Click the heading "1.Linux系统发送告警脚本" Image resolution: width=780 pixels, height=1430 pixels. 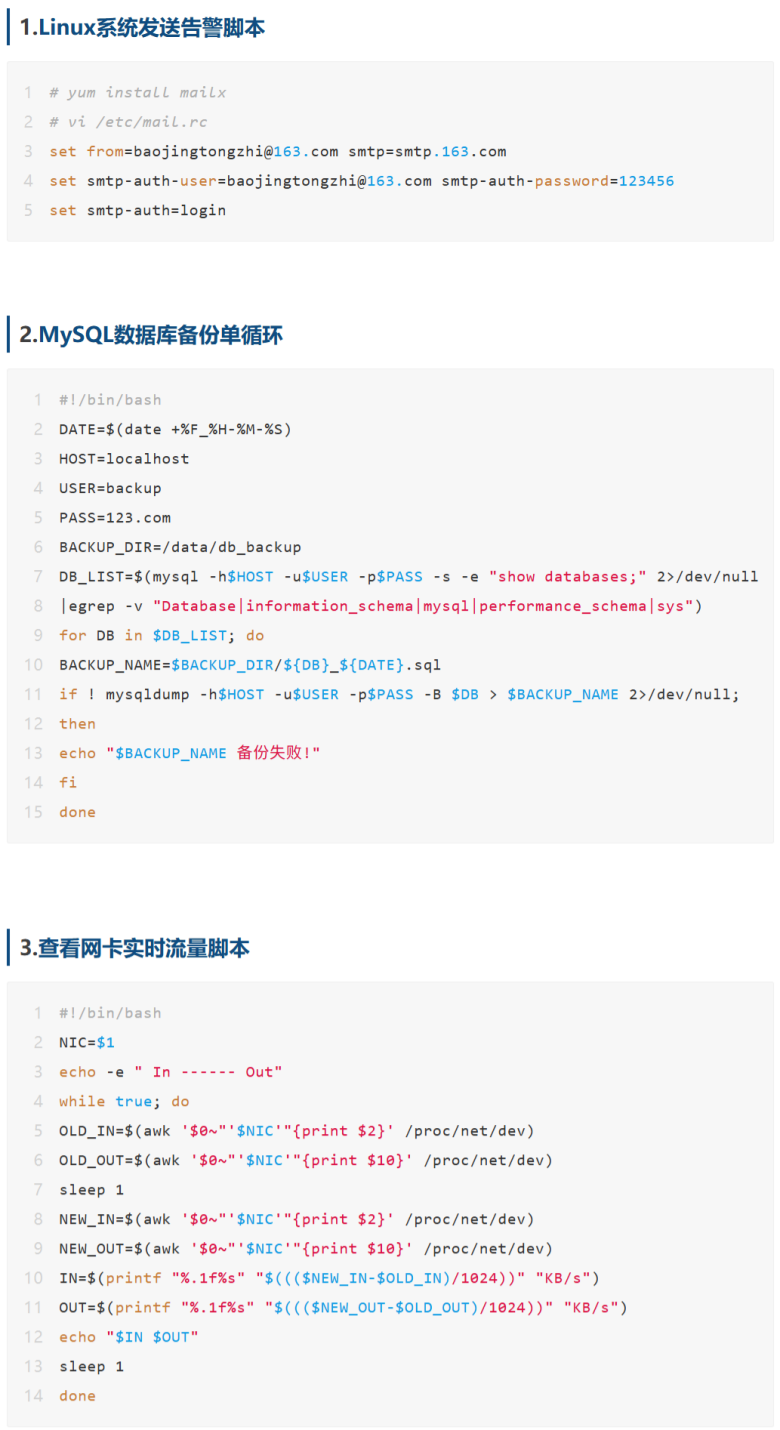click(143, 28)
